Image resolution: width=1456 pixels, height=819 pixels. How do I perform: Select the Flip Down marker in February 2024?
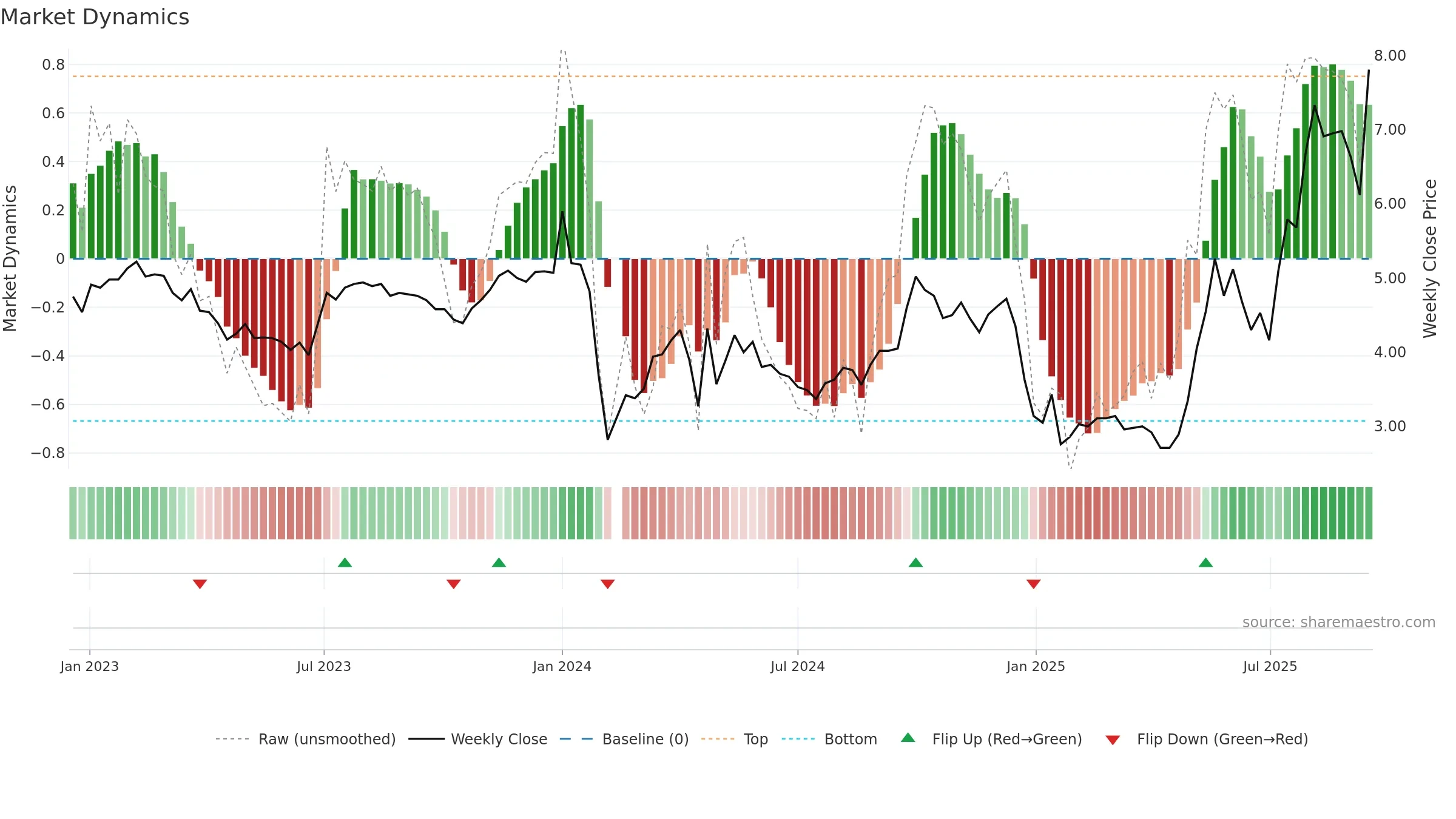pyautogui.click(x=607, y=584)
